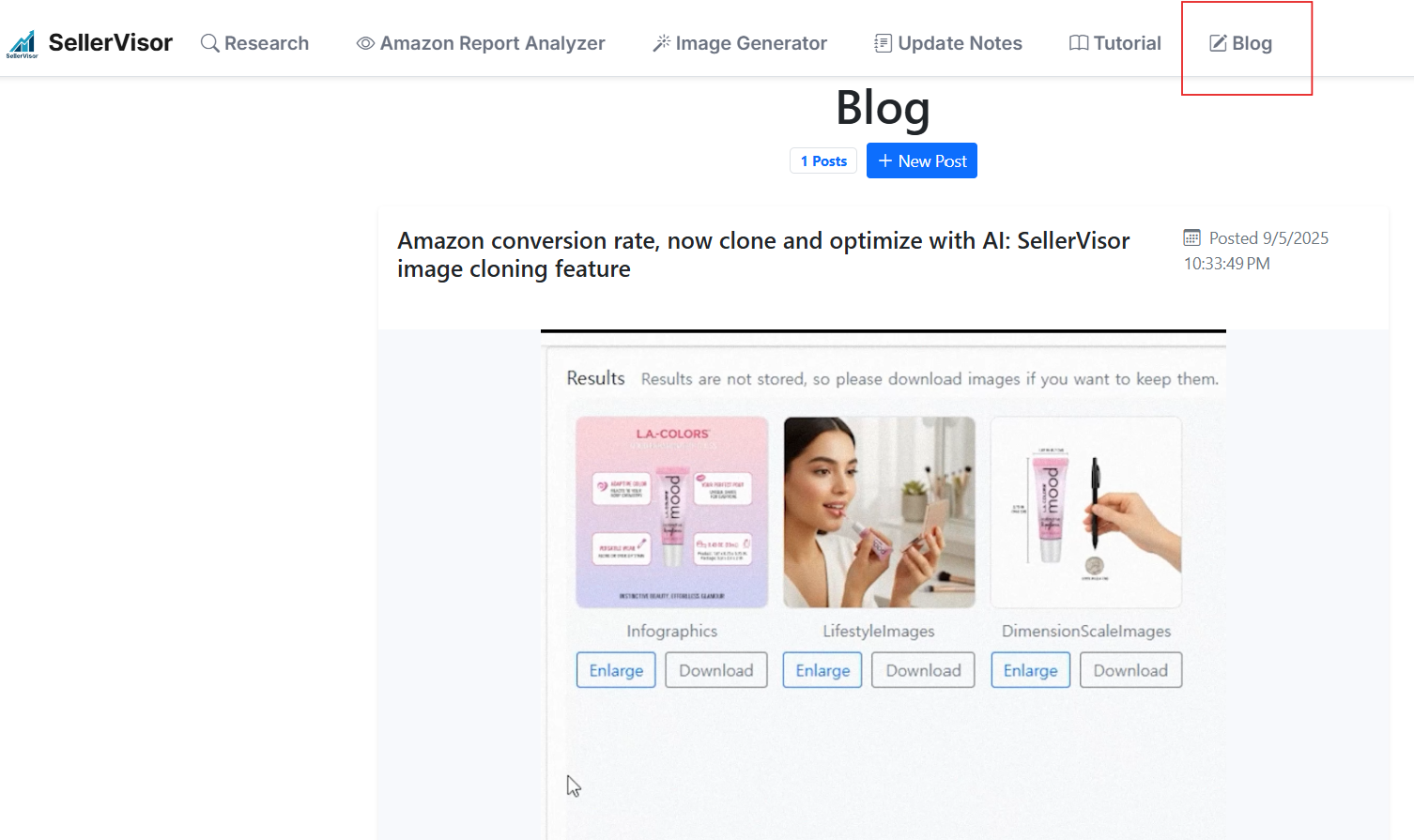This screenshot has height=840, width=1414.
Task: Open the Amazon conversion rate blog post title
Action: tap(763, 254)
